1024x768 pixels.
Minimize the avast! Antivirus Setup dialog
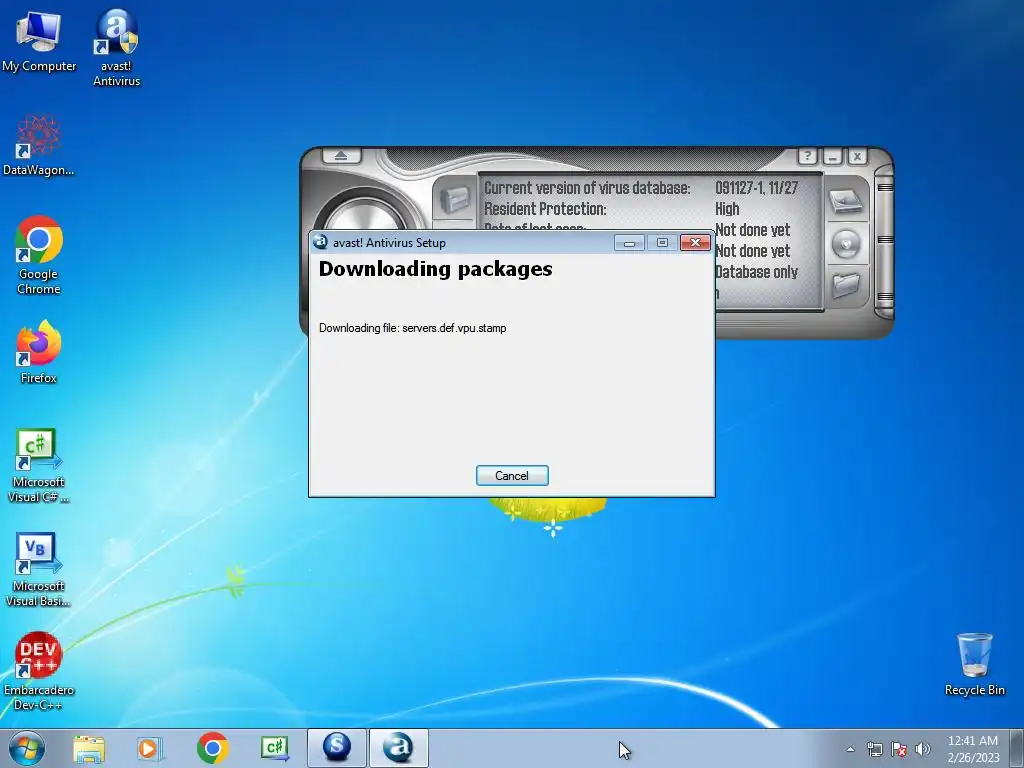pyautogui.click(x=630, y=243)
